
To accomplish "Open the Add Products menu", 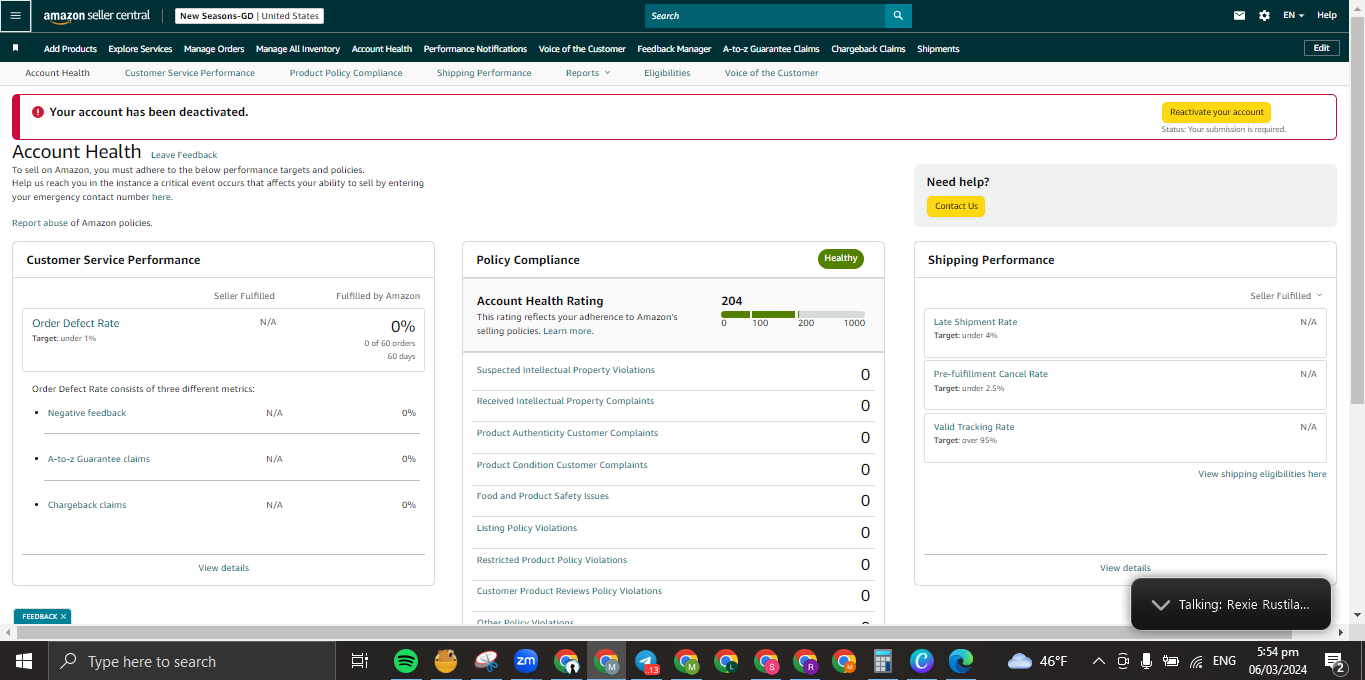I will click(x=70, y=49).
